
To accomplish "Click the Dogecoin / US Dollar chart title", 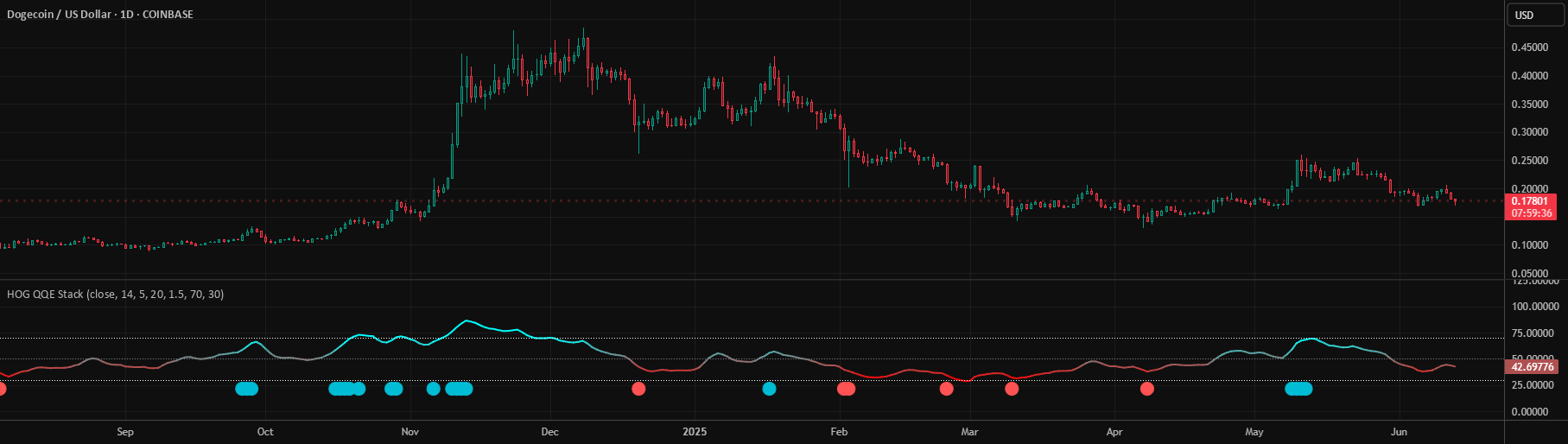I will click(x=100, y=15).
